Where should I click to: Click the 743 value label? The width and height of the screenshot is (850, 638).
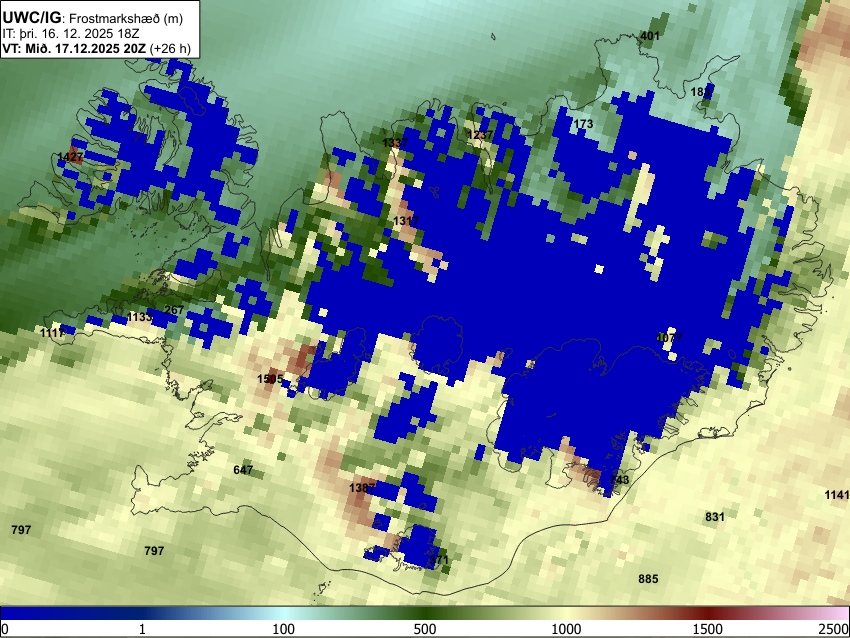point(619,480)
